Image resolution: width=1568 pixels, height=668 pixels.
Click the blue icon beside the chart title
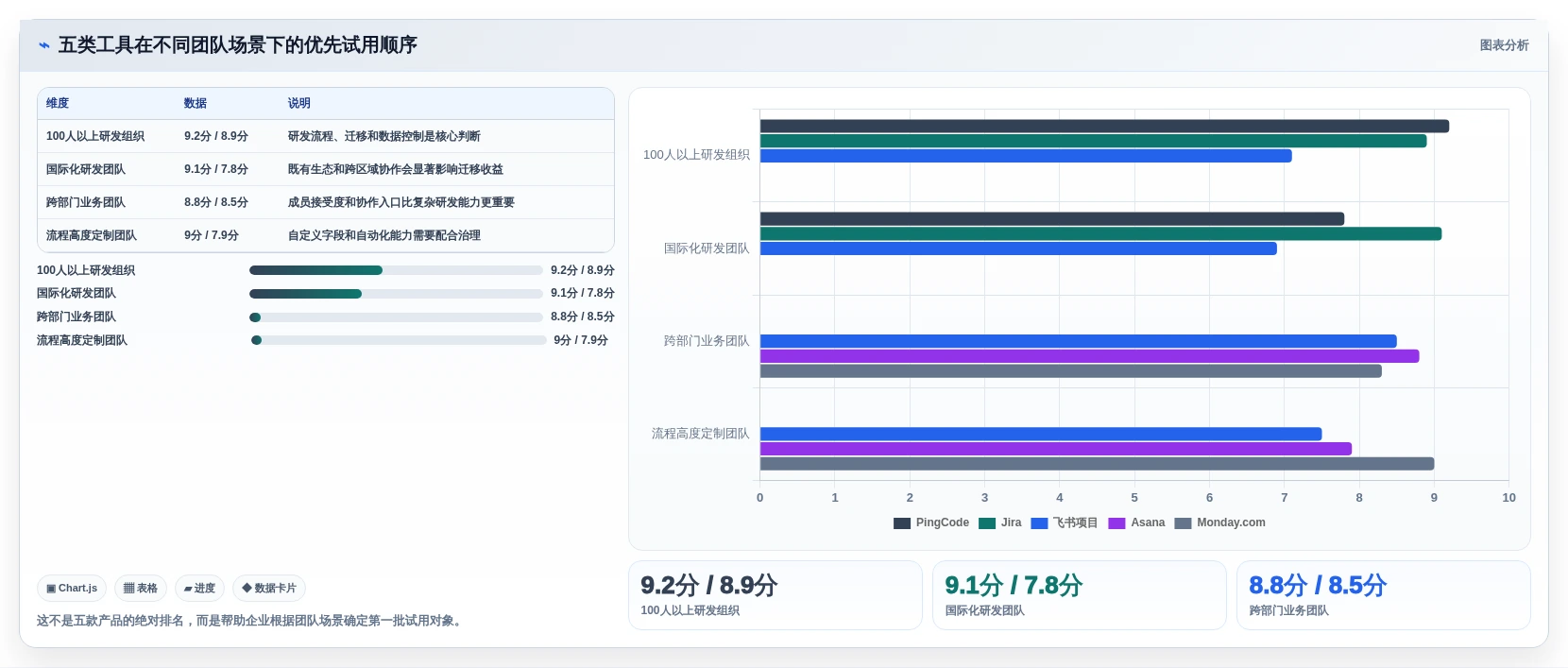tap(43, 45)
